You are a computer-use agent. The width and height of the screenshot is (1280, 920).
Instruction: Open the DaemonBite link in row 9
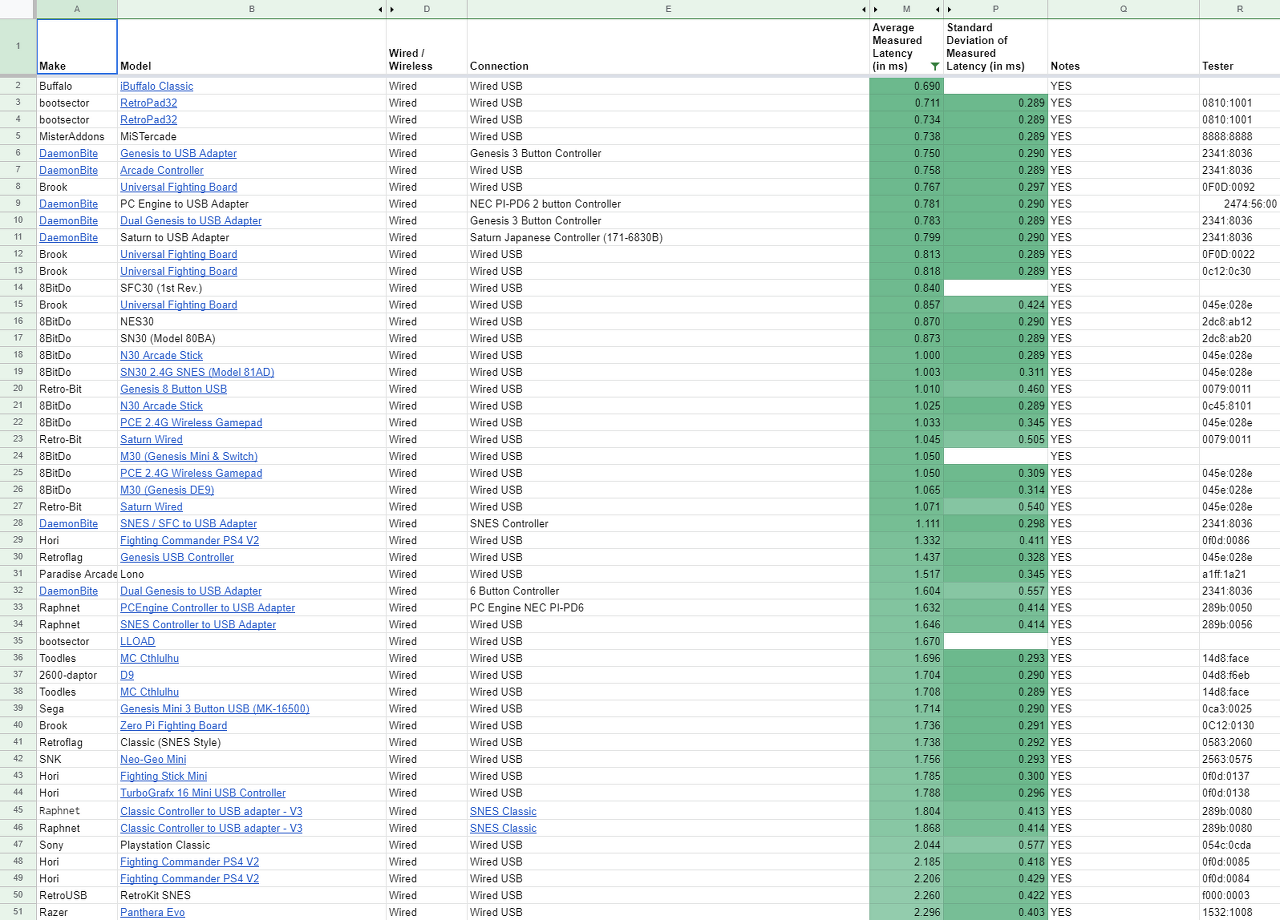coord(69,204)
